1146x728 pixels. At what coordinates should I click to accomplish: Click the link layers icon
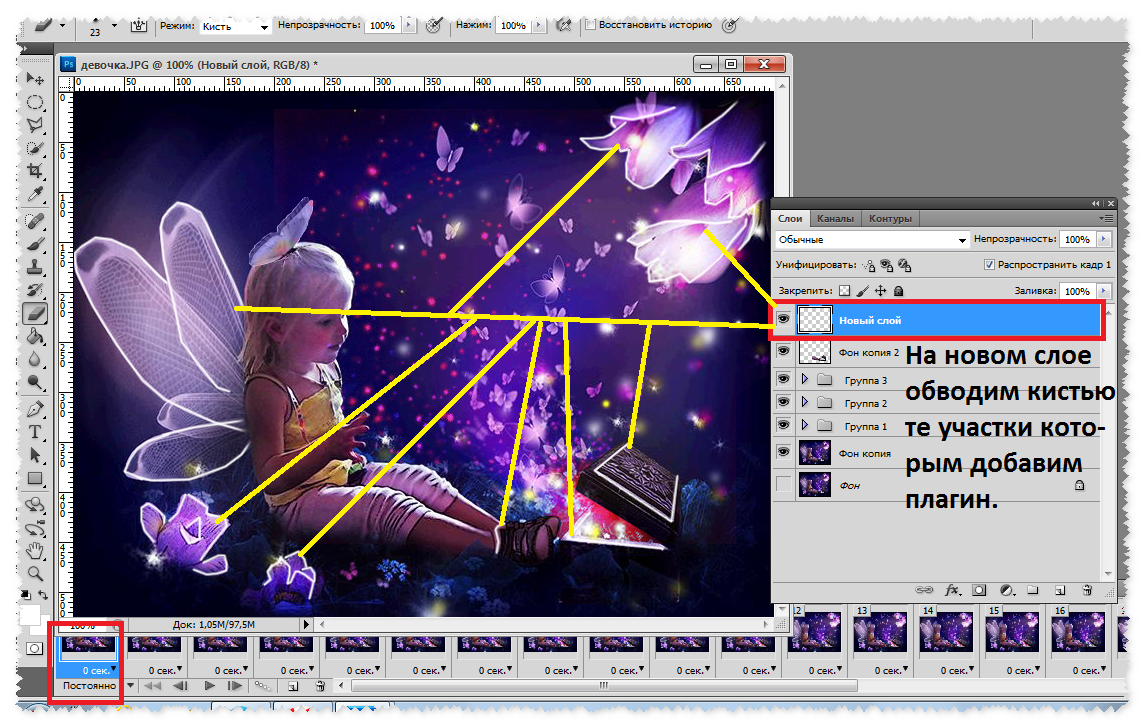[925, 590]
